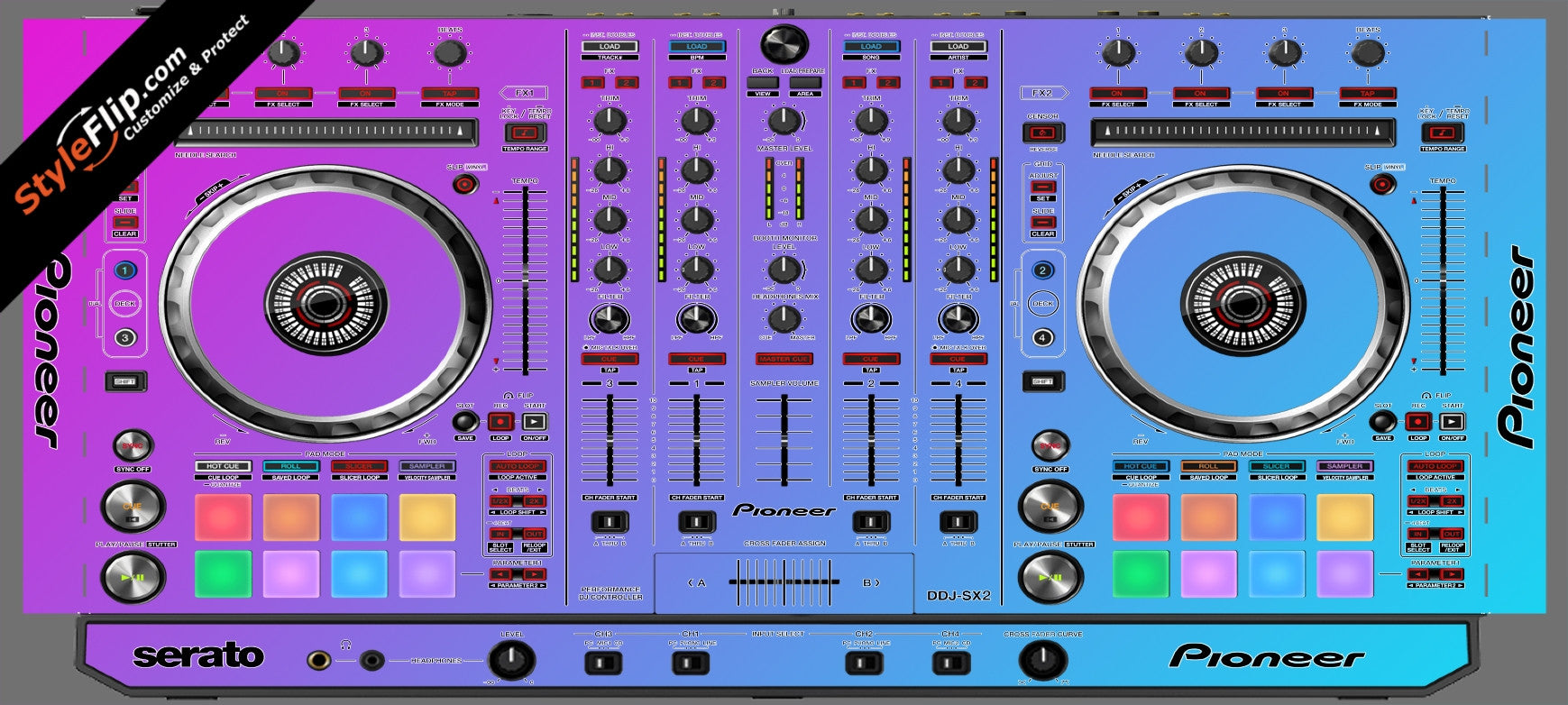Click the right deck Grid Slide CLEAR button
The width and height of the screenshot is (1568, 705).
click(1043, 222)
